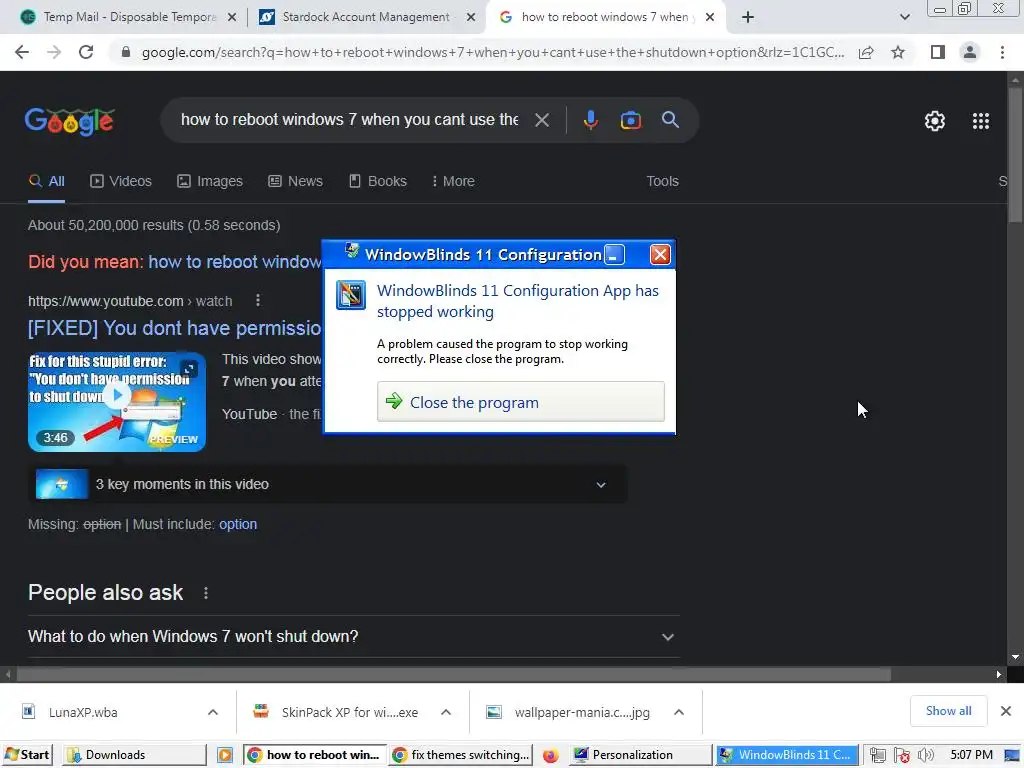The image size is (1024, 768).
Task: Switch to Personalization window
Action: (x=641, y=754)
